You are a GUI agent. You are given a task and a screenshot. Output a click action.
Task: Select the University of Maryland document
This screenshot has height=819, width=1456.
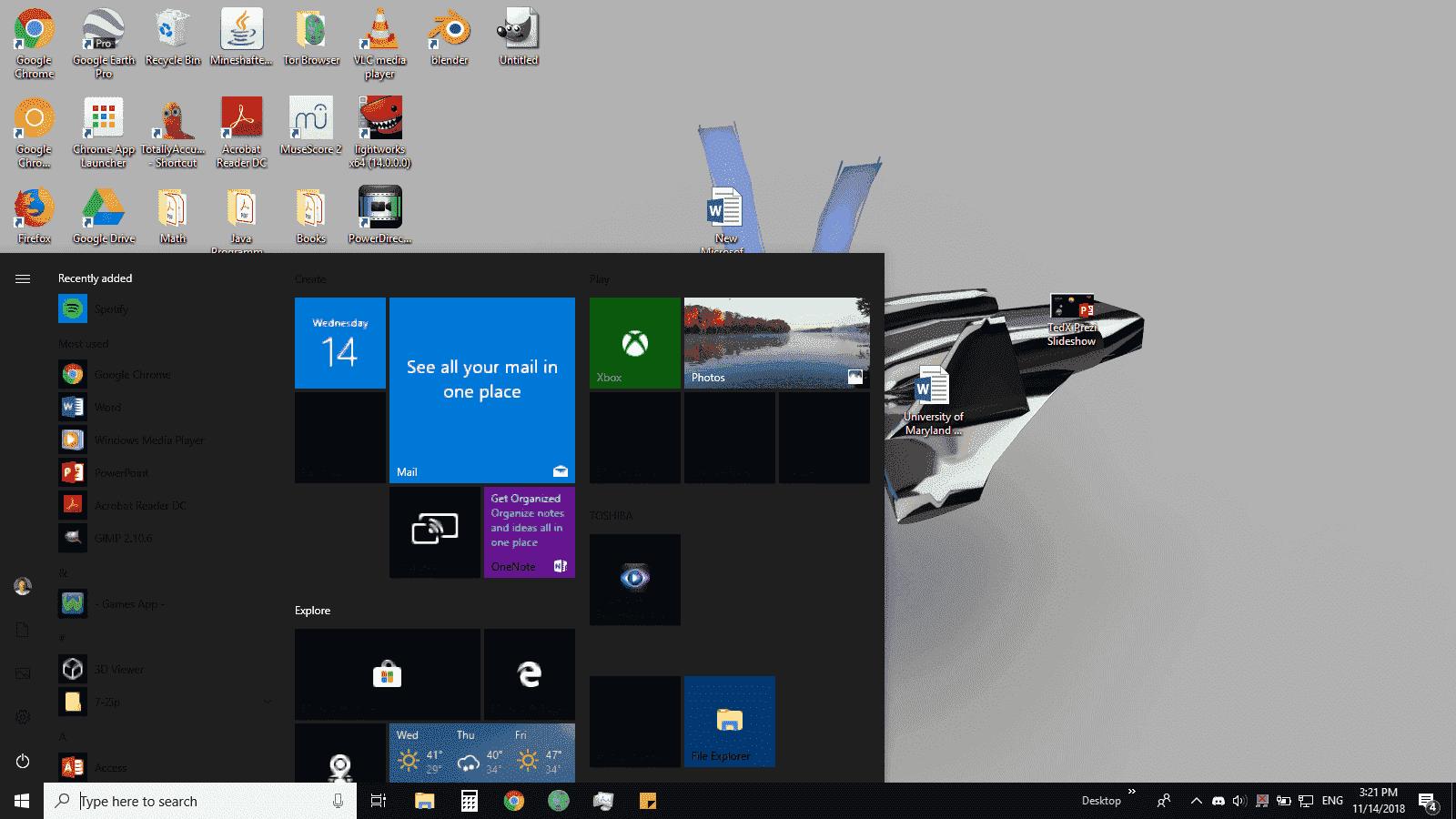933,401
